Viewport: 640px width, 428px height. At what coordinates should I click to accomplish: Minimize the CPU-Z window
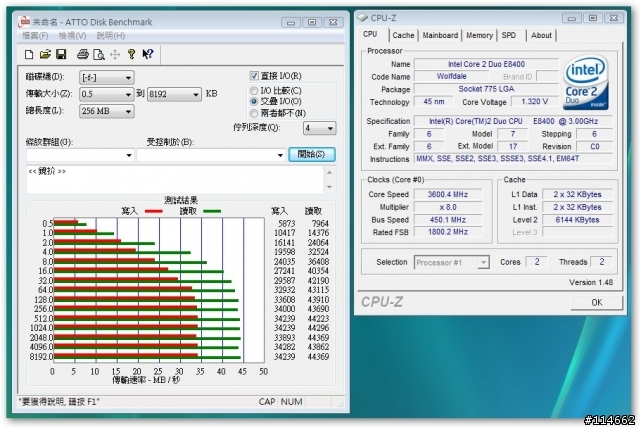[571, 18]
